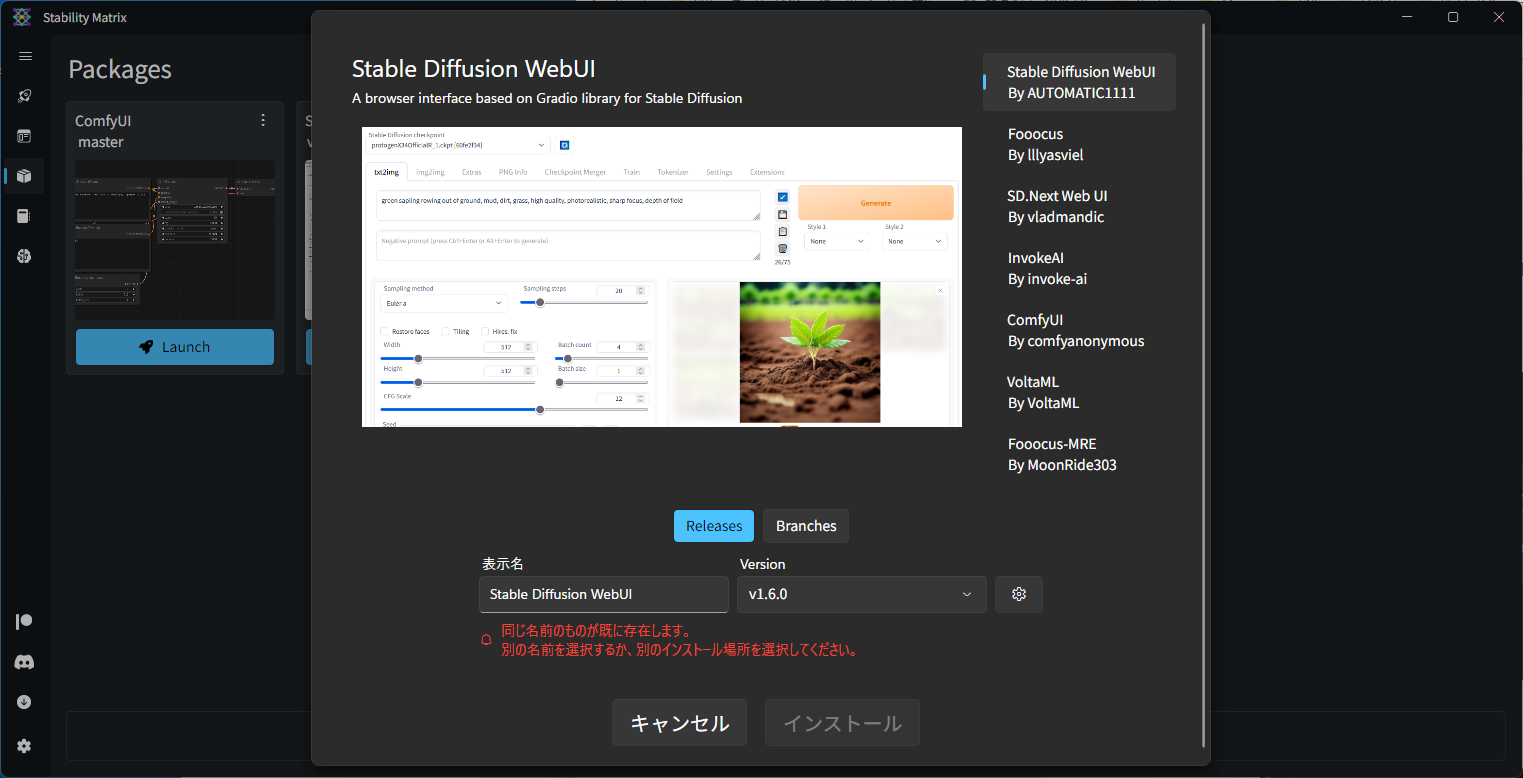
Task: Click the Packages page heading
Action: (120, 69)
